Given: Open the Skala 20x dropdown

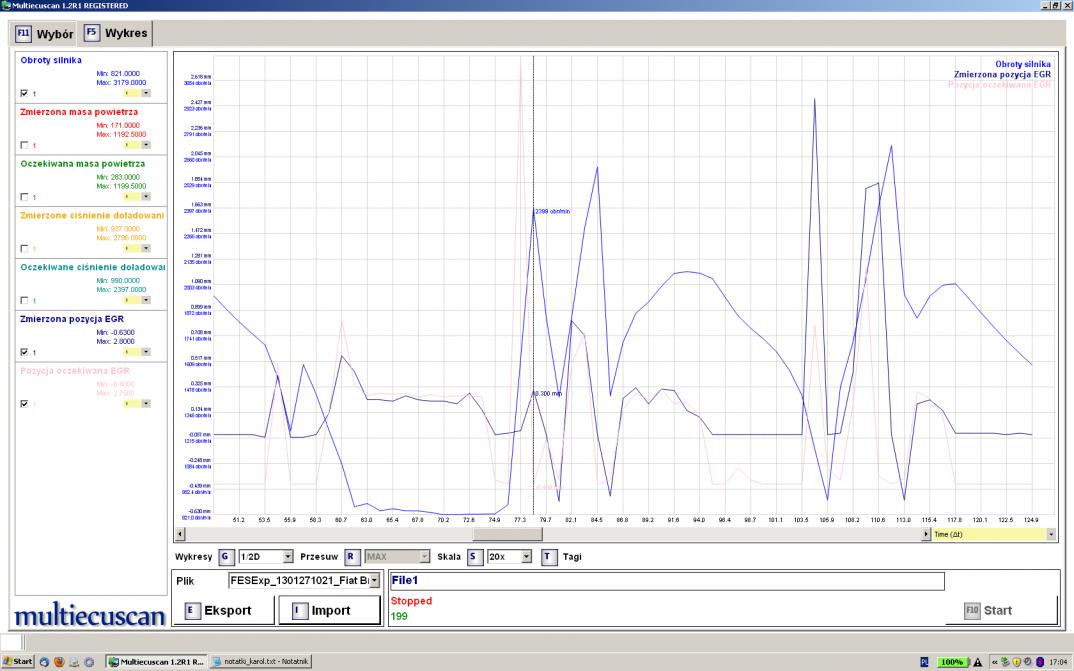Looking at the screenshot, I should (509, 557).
